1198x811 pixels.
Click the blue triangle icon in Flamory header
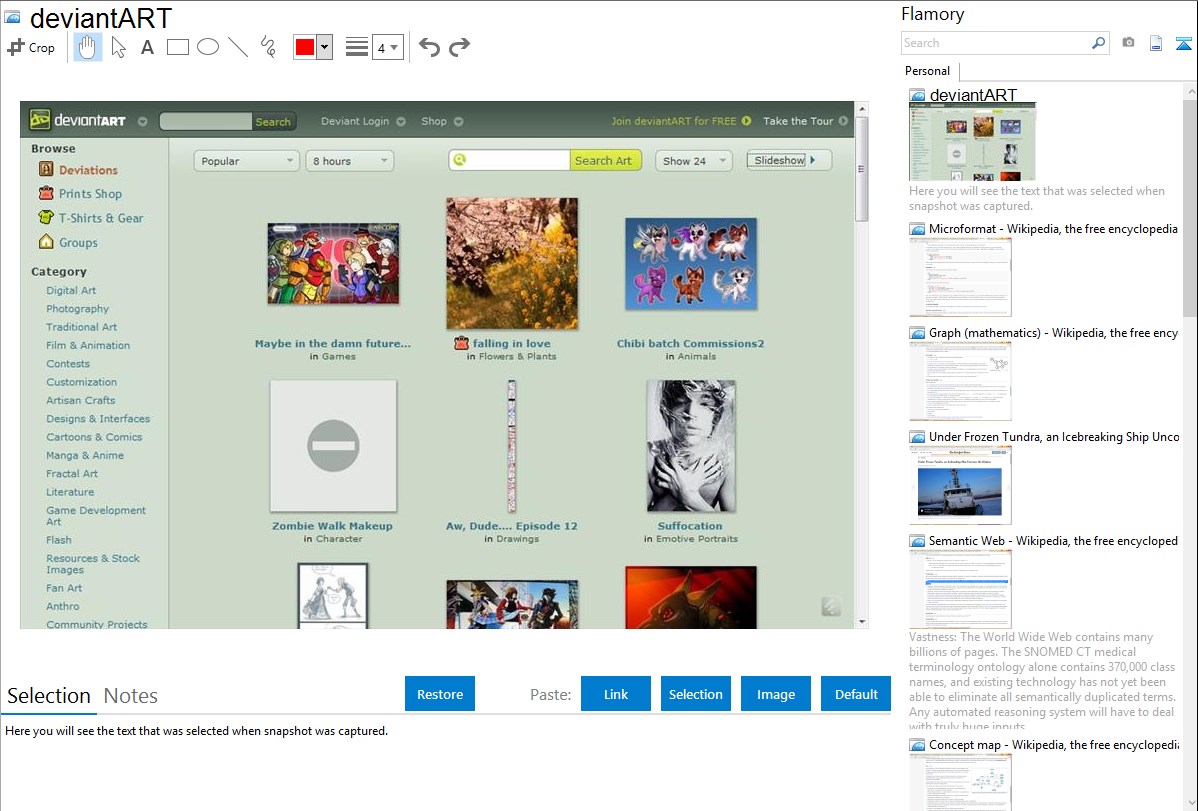(1183, 43)
